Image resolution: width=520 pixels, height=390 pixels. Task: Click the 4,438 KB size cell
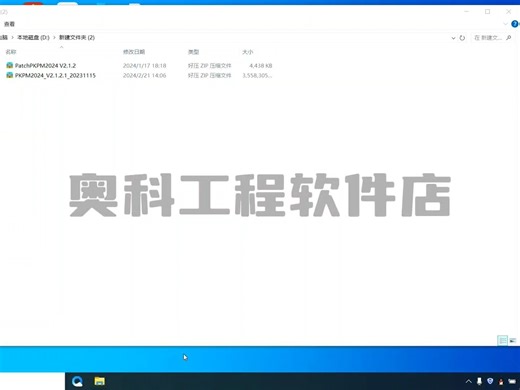[x=261, y=66]
